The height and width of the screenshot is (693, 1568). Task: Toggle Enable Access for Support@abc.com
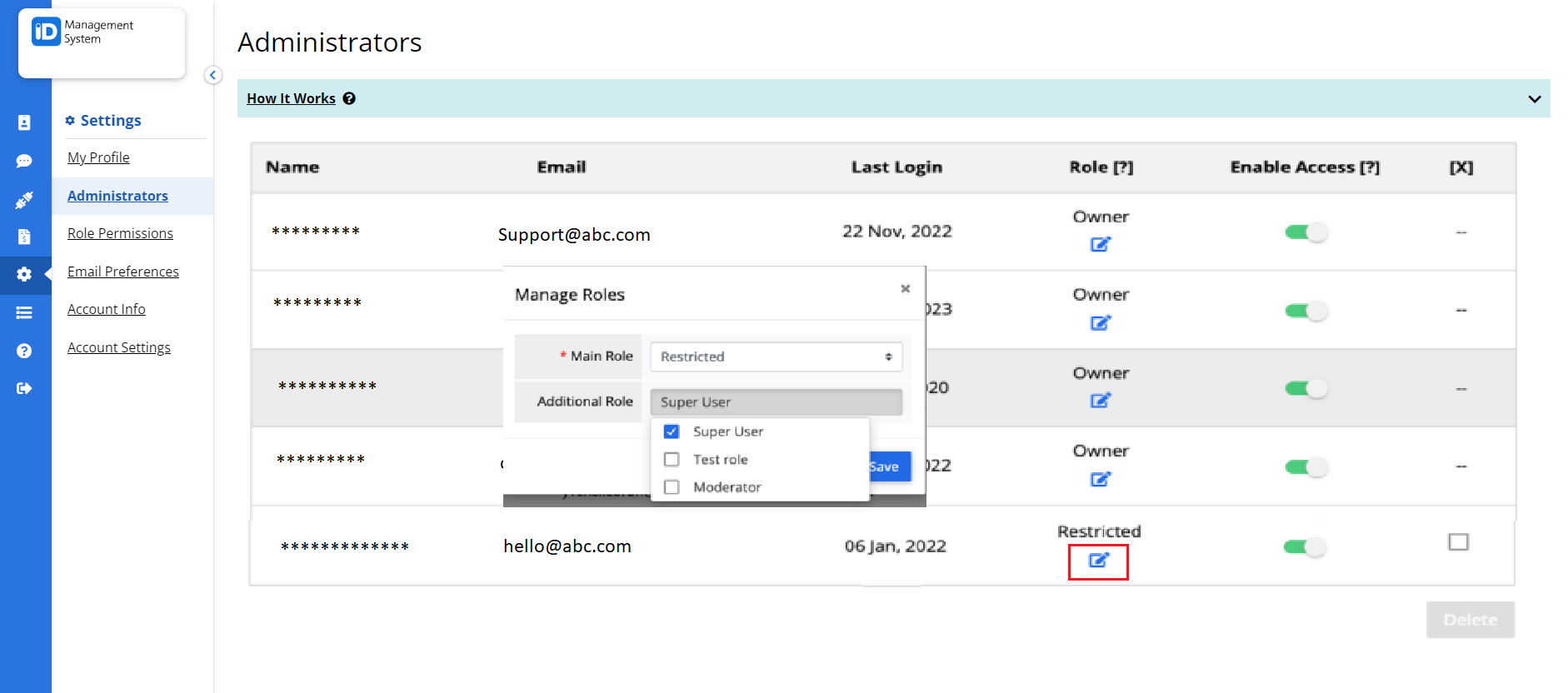[x=1306, y=232]
